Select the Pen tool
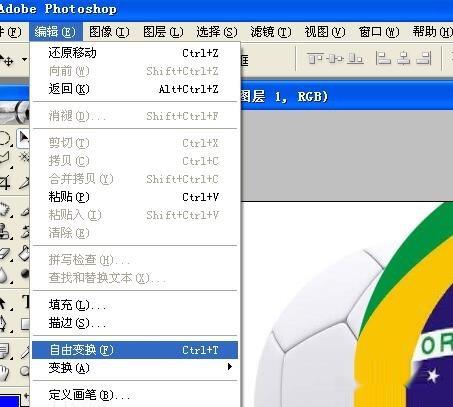 tap(4, 323)
